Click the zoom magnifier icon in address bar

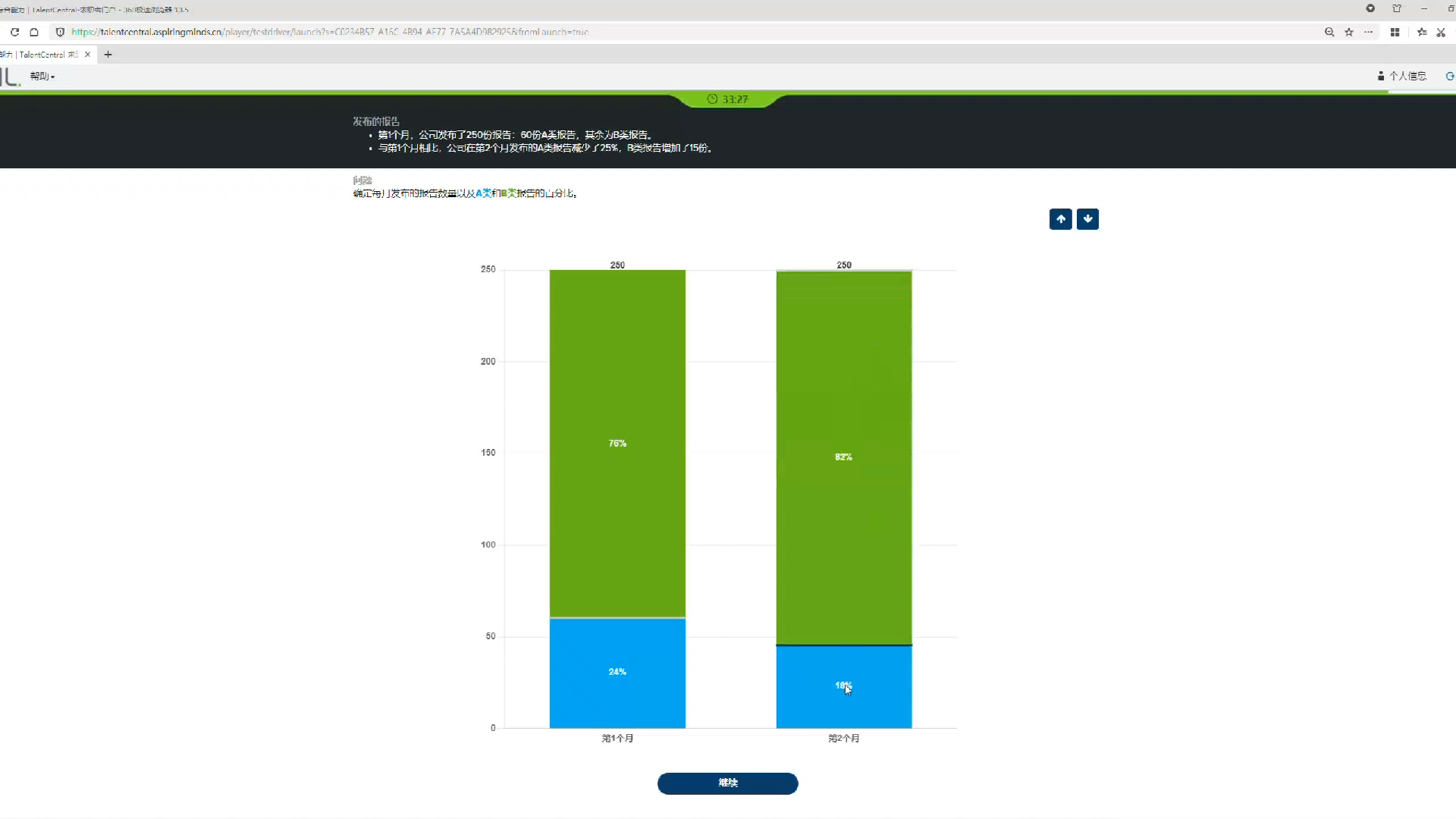point(1329,32)
